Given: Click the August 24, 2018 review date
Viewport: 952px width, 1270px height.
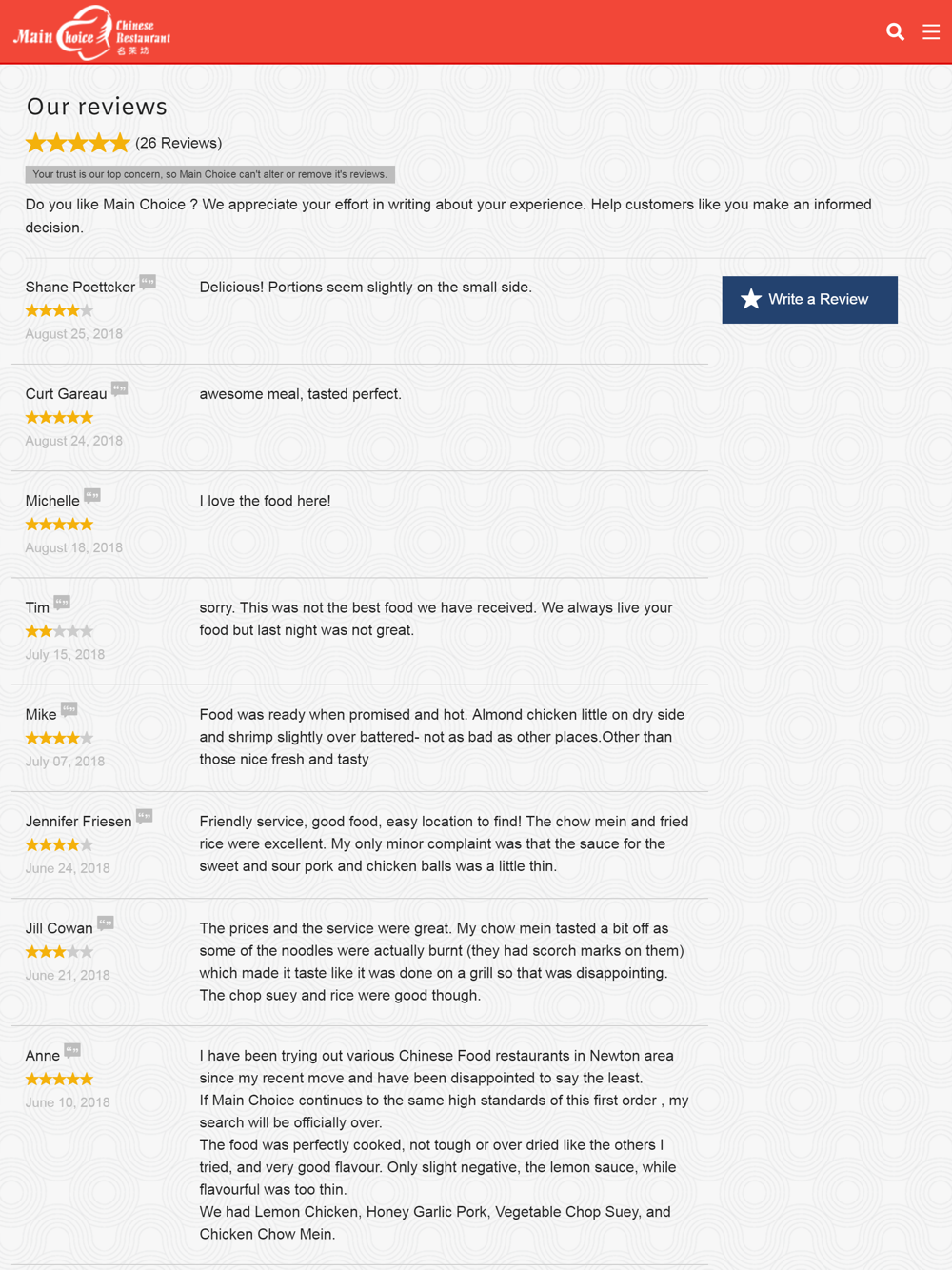Looking at the screenshot, I should [x=74, y=441].
